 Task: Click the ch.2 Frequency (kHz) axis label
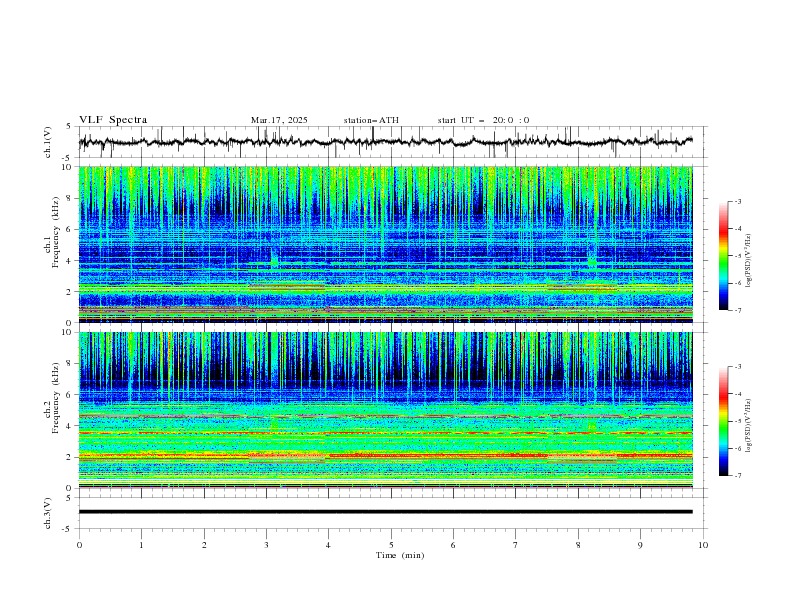52,398
